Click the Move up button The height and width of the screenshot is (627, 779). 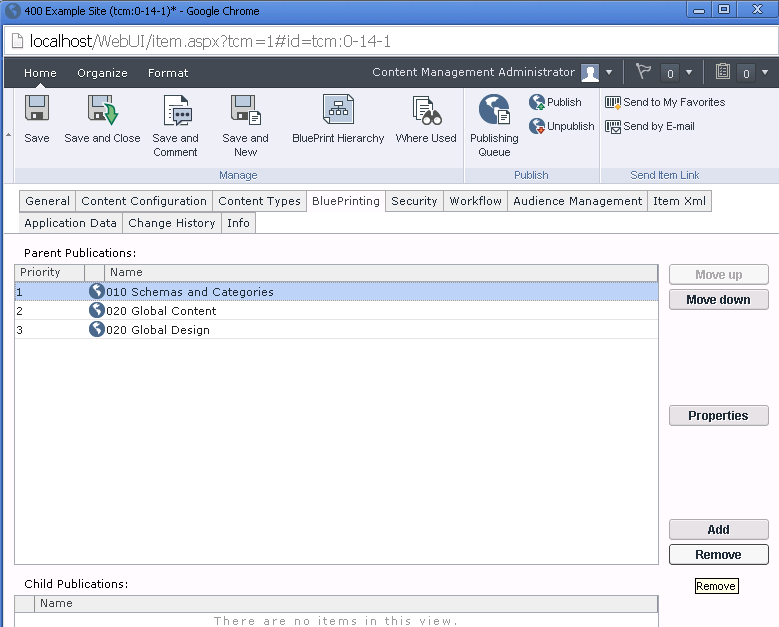pos(719,275)
